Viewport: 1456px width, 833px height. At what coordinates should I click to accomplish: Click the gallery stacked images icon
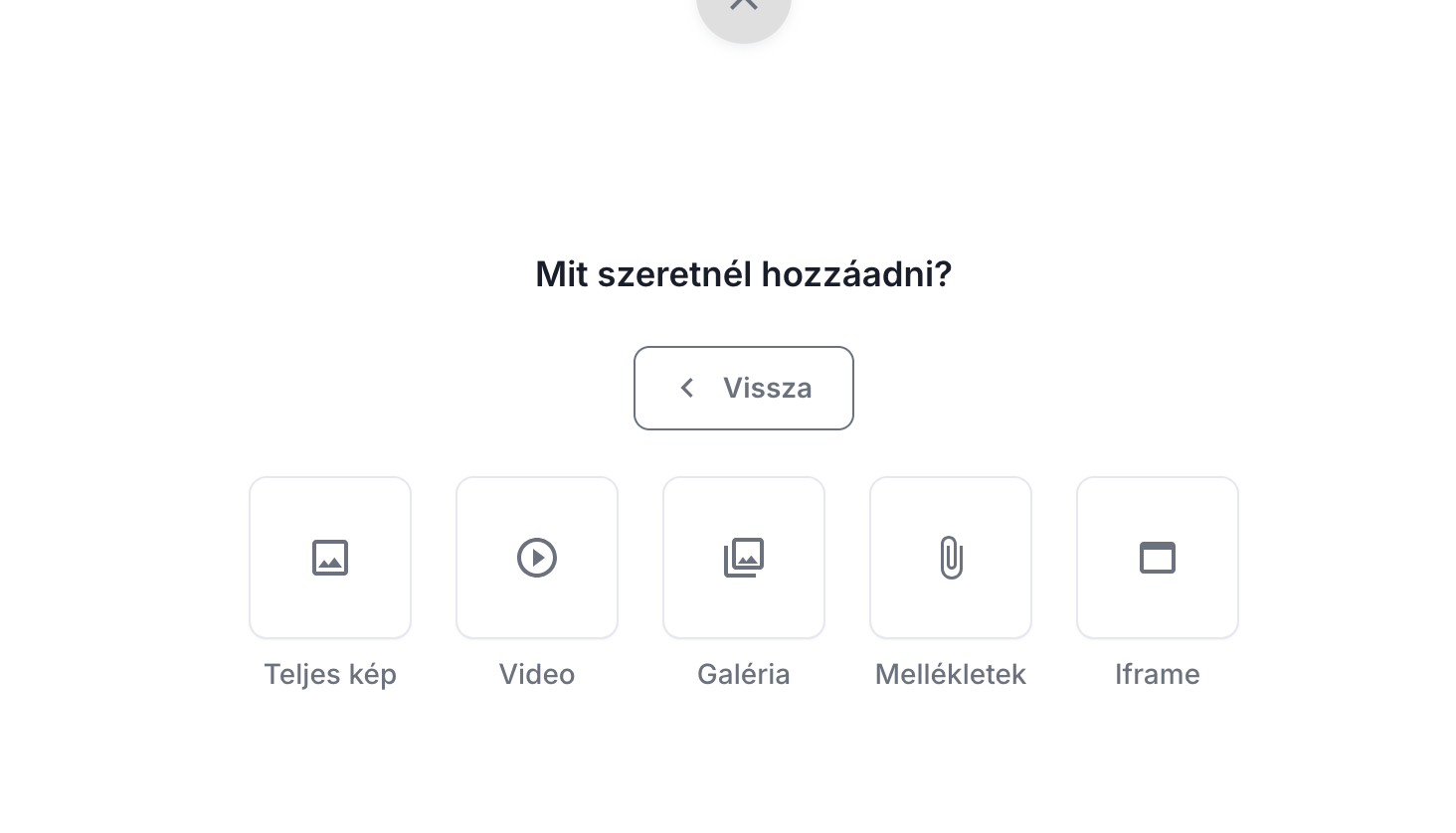point(744,558)
